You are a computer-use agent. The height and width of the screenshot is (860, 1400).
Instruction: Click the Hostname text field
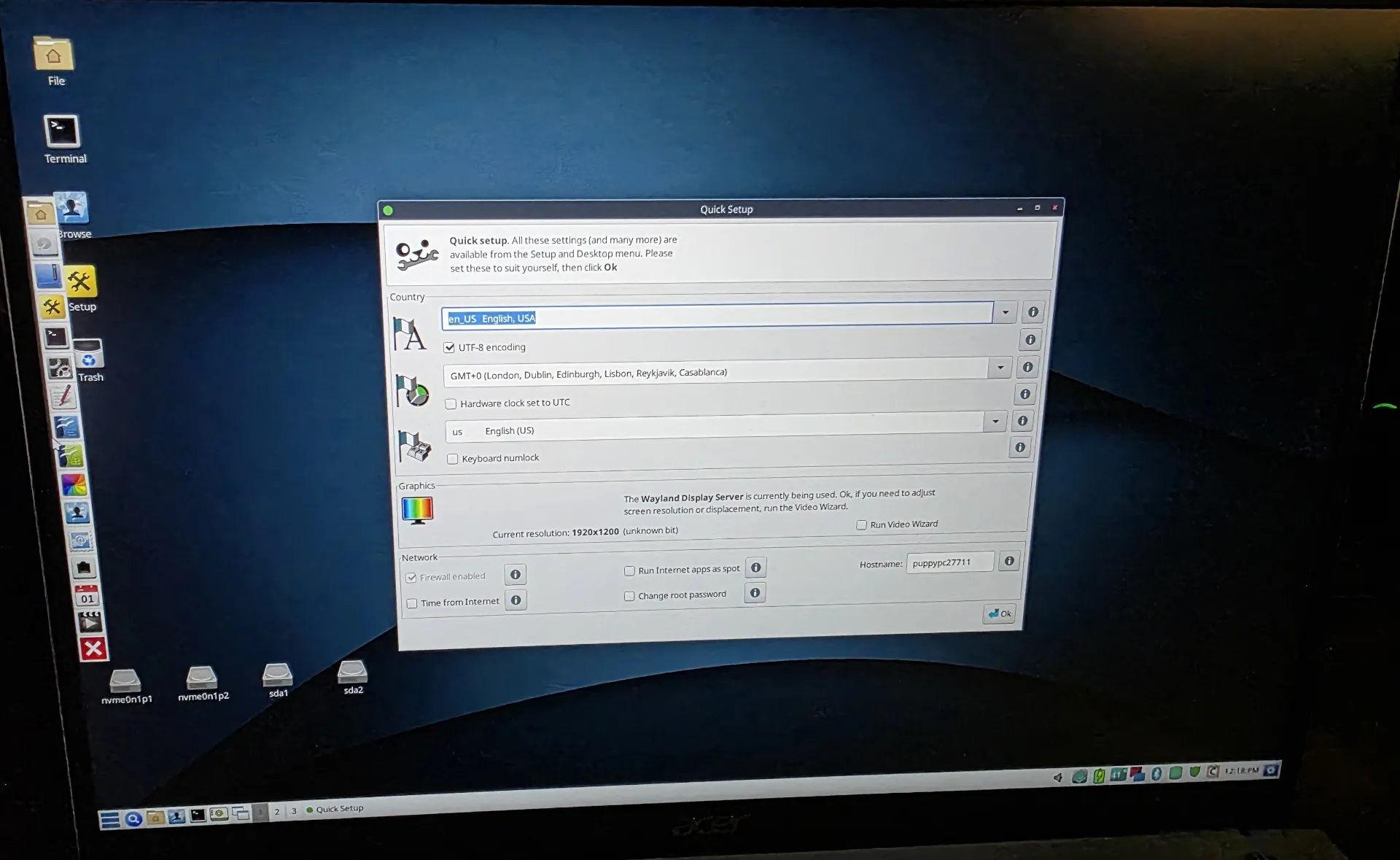[949, 562]
